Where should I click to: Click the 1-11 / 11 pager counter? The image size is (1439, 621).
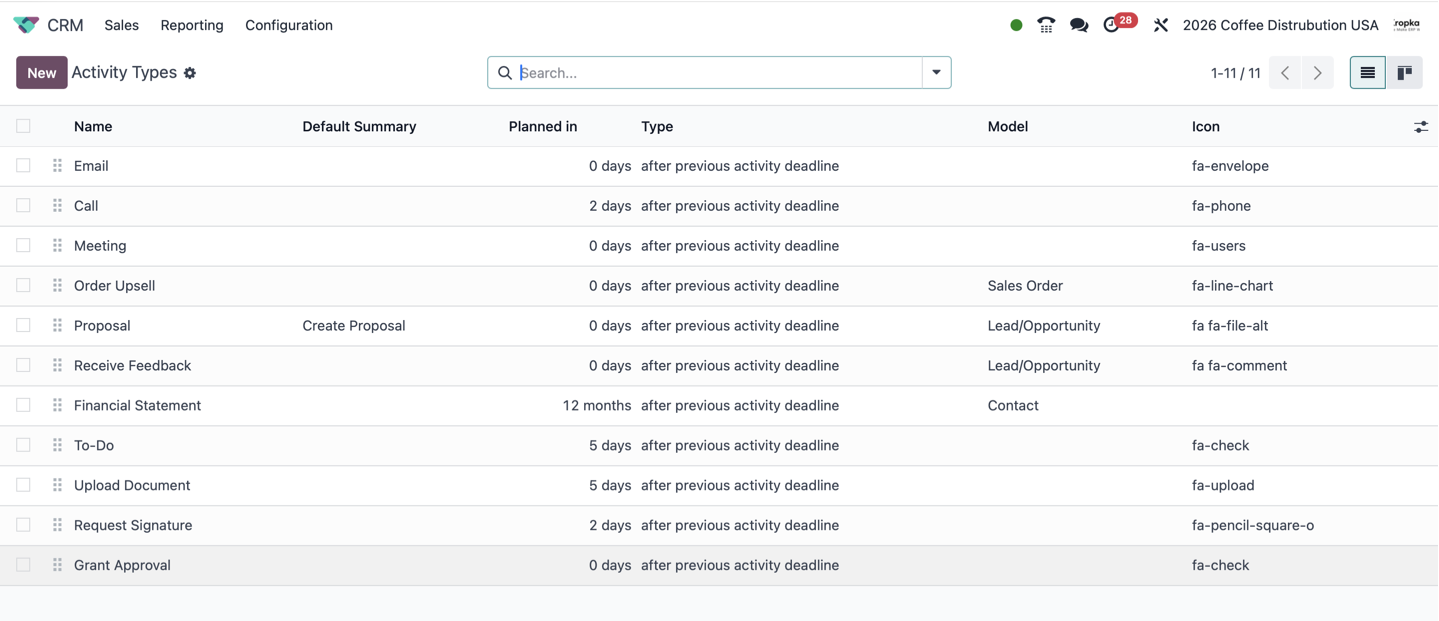(1235, 73)
